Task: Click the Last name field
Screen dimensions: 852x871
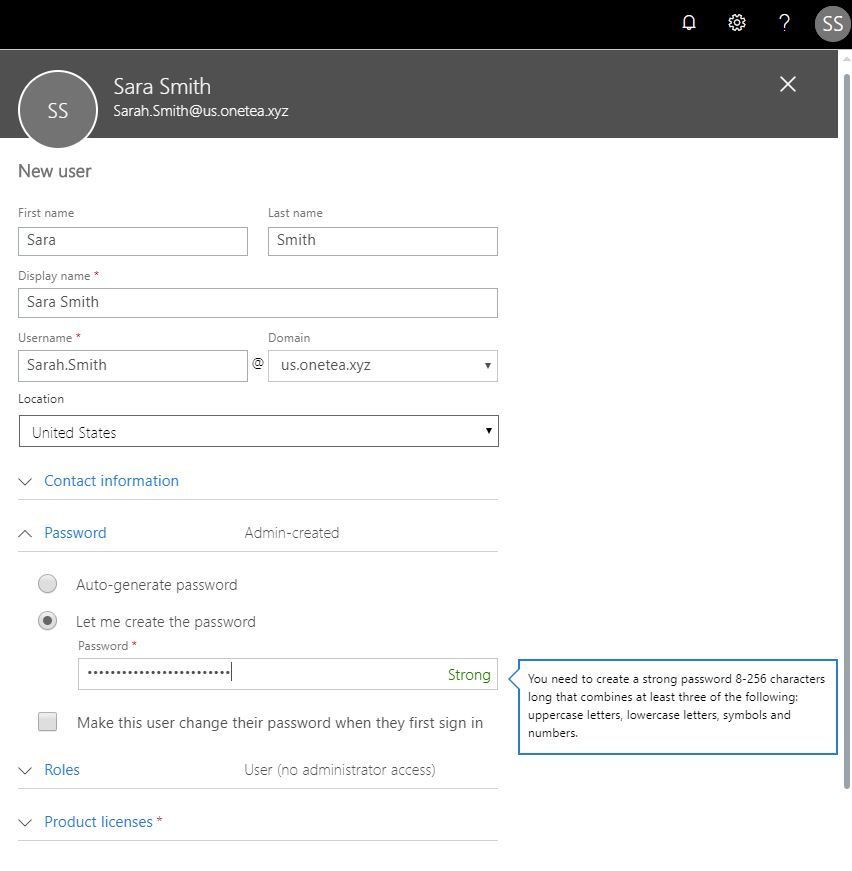Action: pyautogui.click(x=382, y=240)
